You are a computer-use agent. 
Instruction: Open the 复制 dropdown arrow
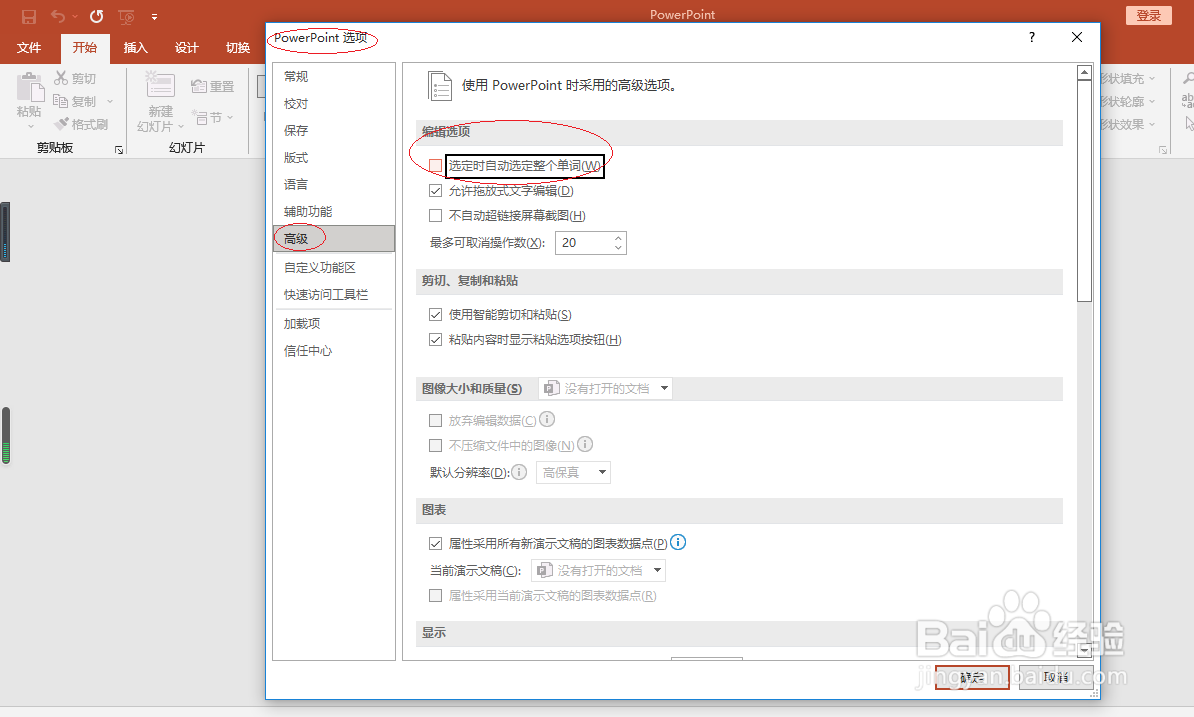110,101
